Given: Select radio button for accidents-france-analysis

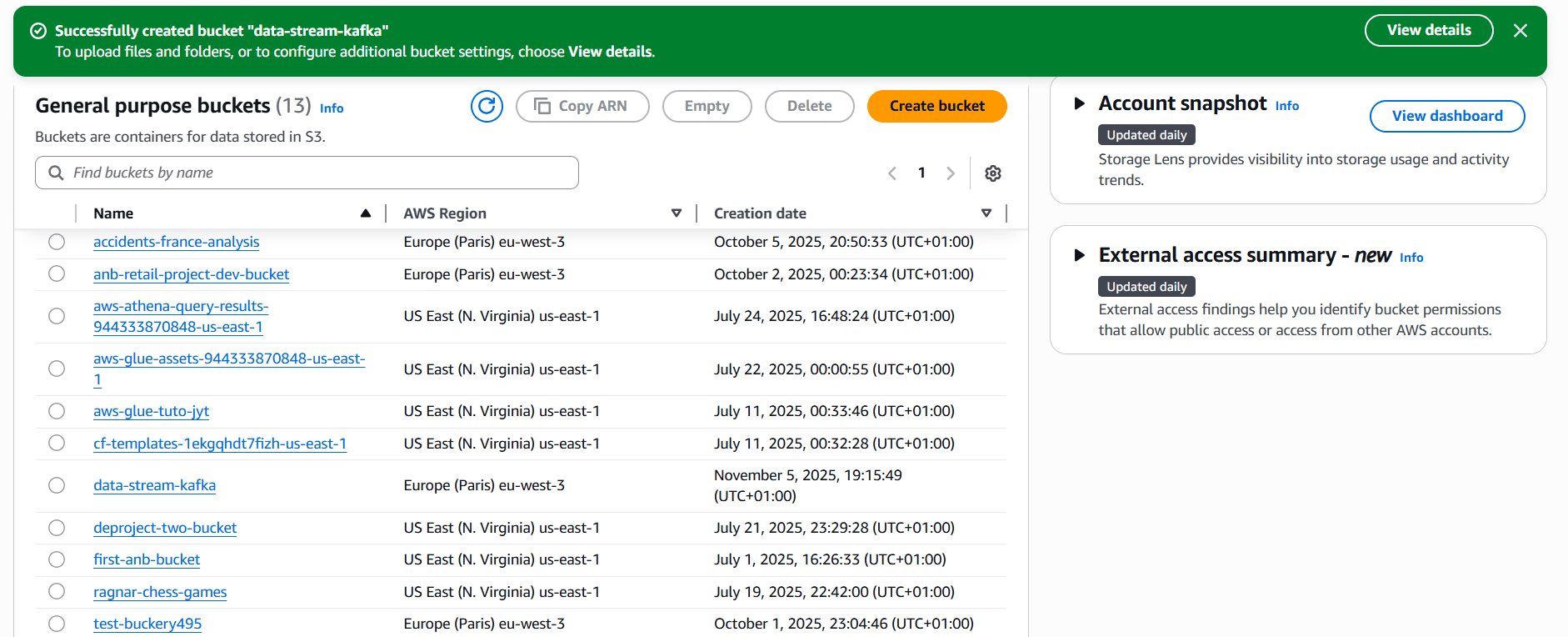Looking at the screenshot, I should [57, 242].
